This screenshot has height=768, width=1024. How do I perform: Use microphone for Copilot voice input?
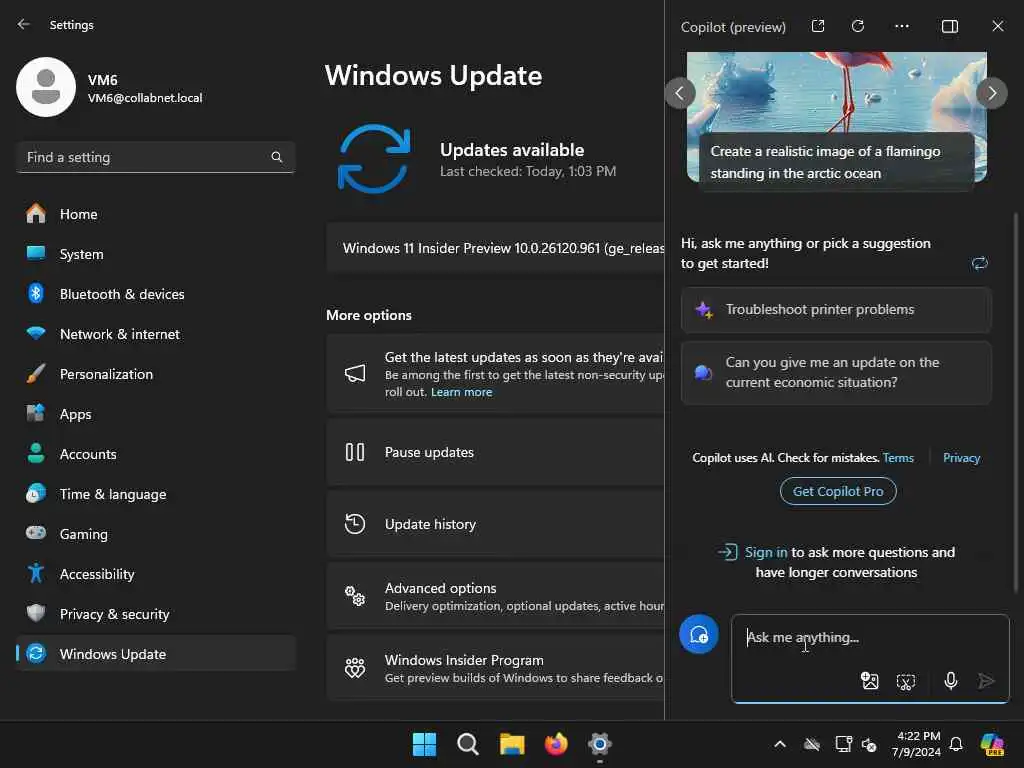coord(951,681)
